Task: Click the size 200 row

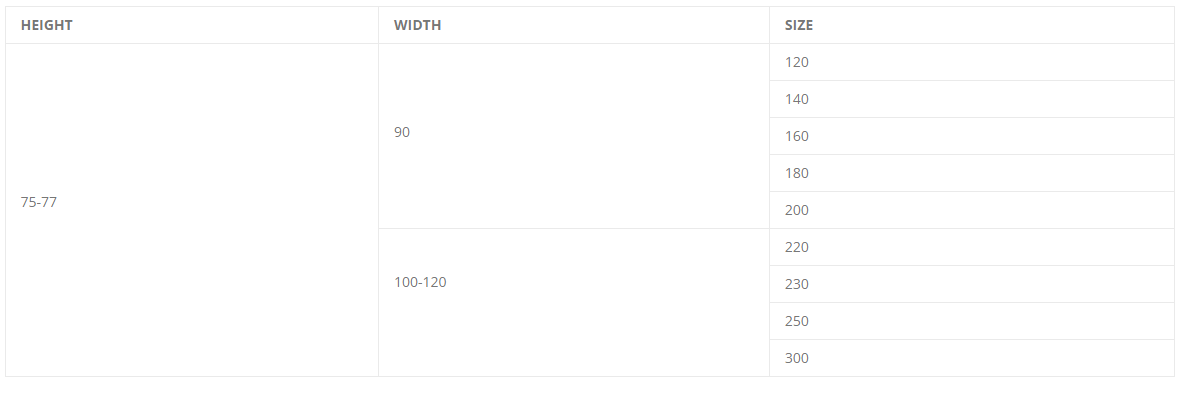Action: click(x=972, y=210)
